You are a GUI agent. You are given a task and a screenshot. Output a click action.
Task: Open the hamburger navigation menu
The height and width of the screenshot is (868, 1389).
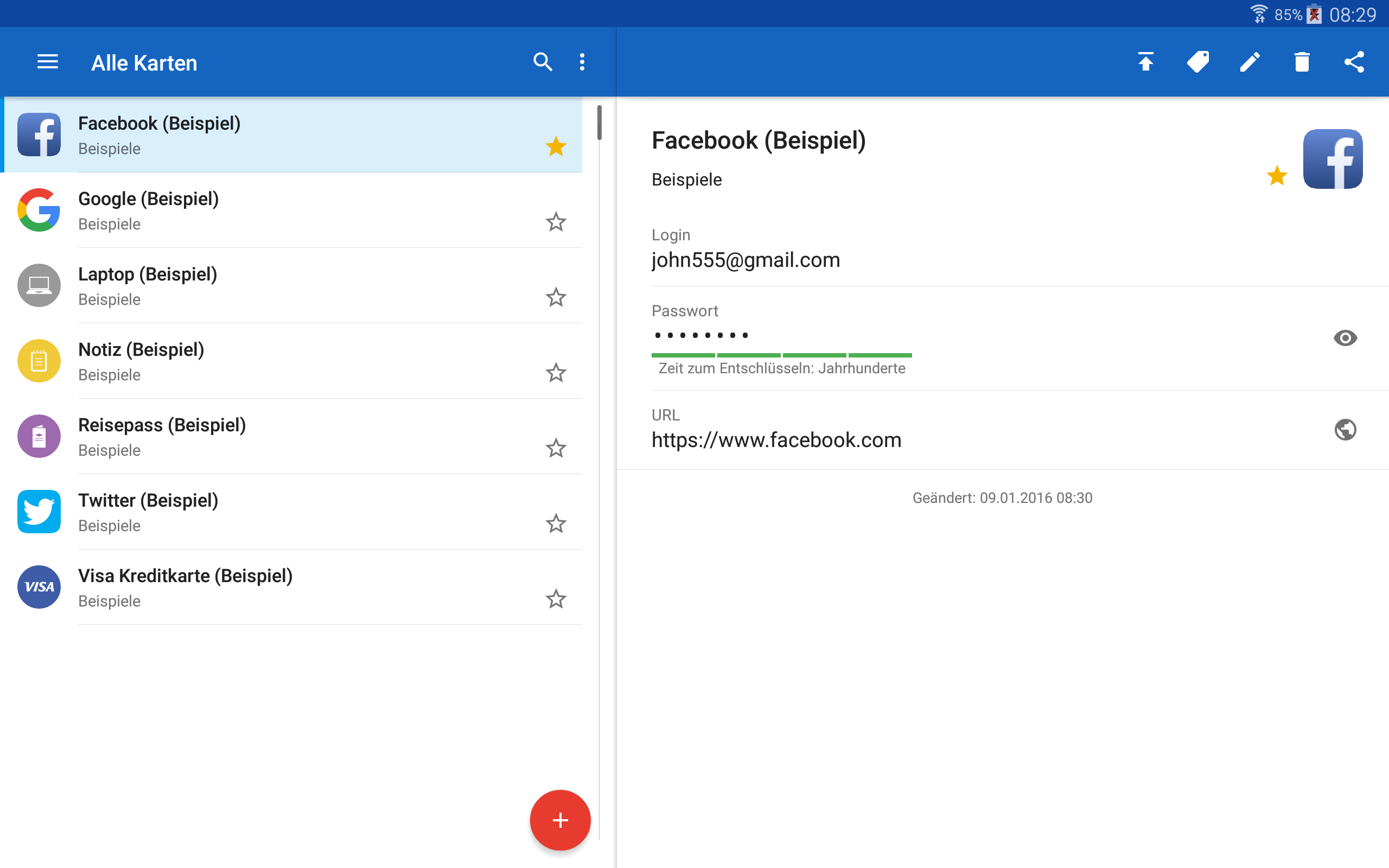tap(48, 62)
